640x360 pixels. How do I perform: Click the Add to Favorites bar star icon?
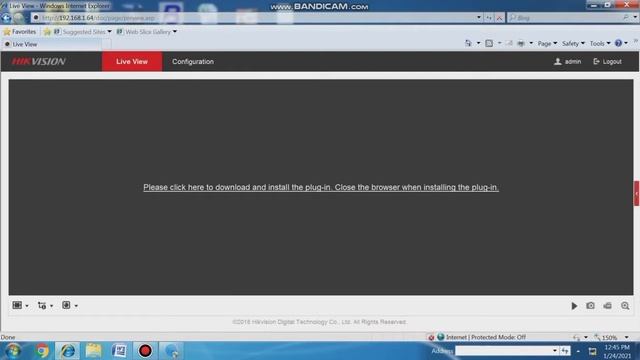47,31
